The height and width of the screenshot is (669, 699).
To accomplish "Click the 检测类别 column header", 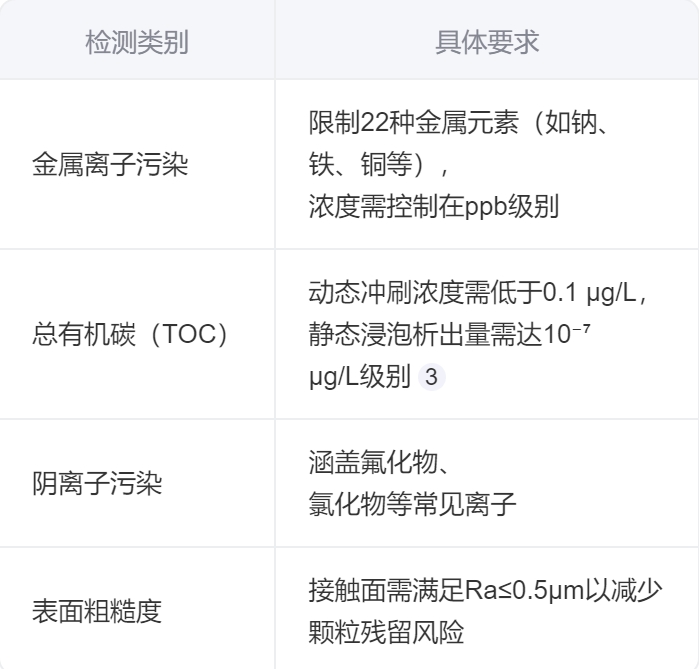I will [135, 42].
